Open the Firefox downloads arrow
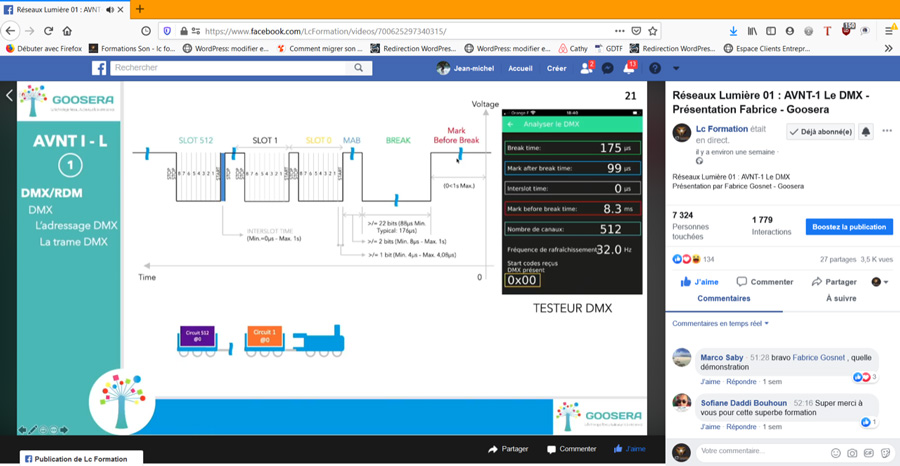This screenshot has width=900, height=466. pyautogui.click(x=733, y=31)
